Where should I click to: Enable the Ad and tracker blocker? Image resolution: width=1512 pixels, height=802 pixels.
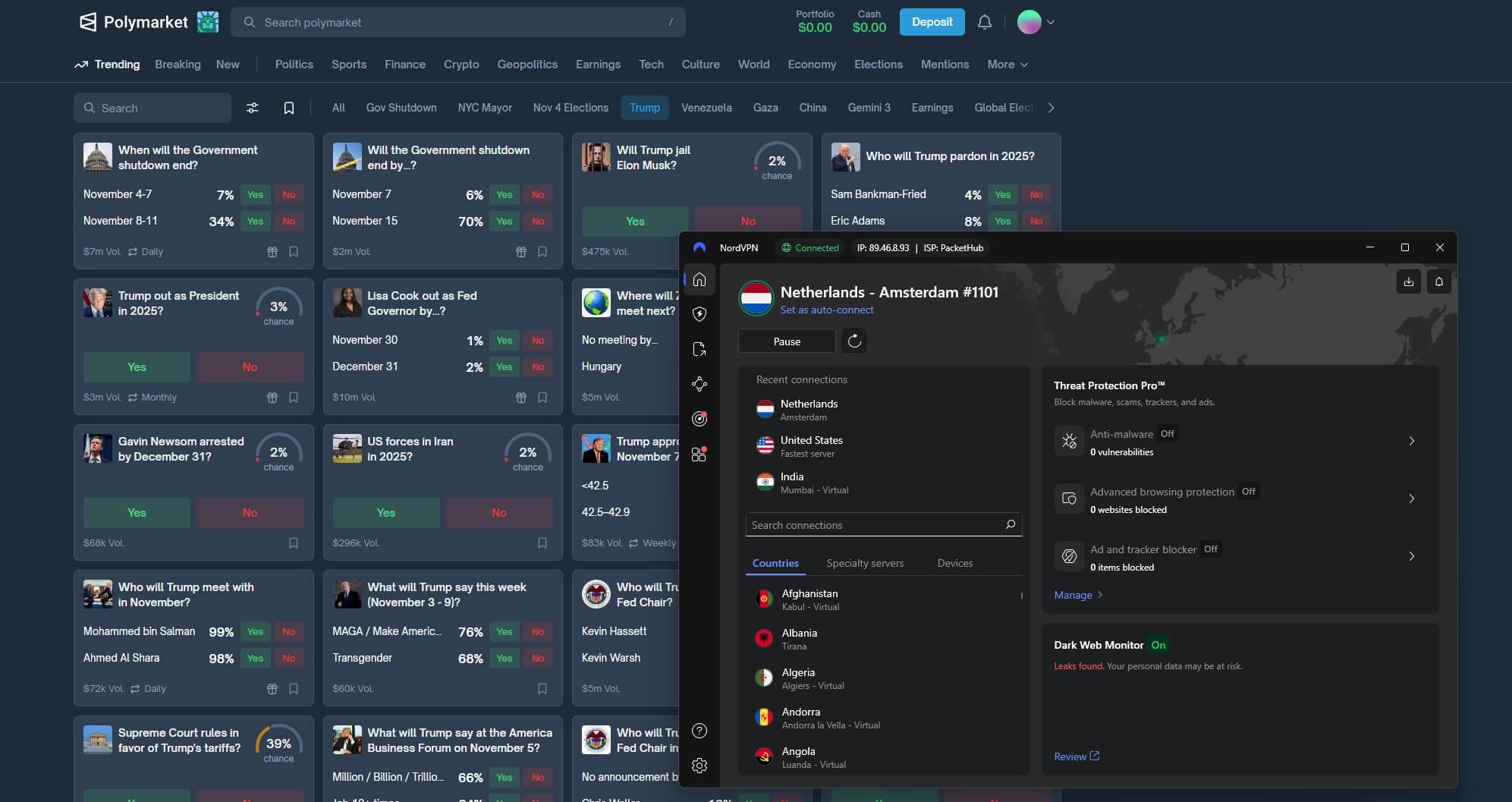(x=1210, y=549)
